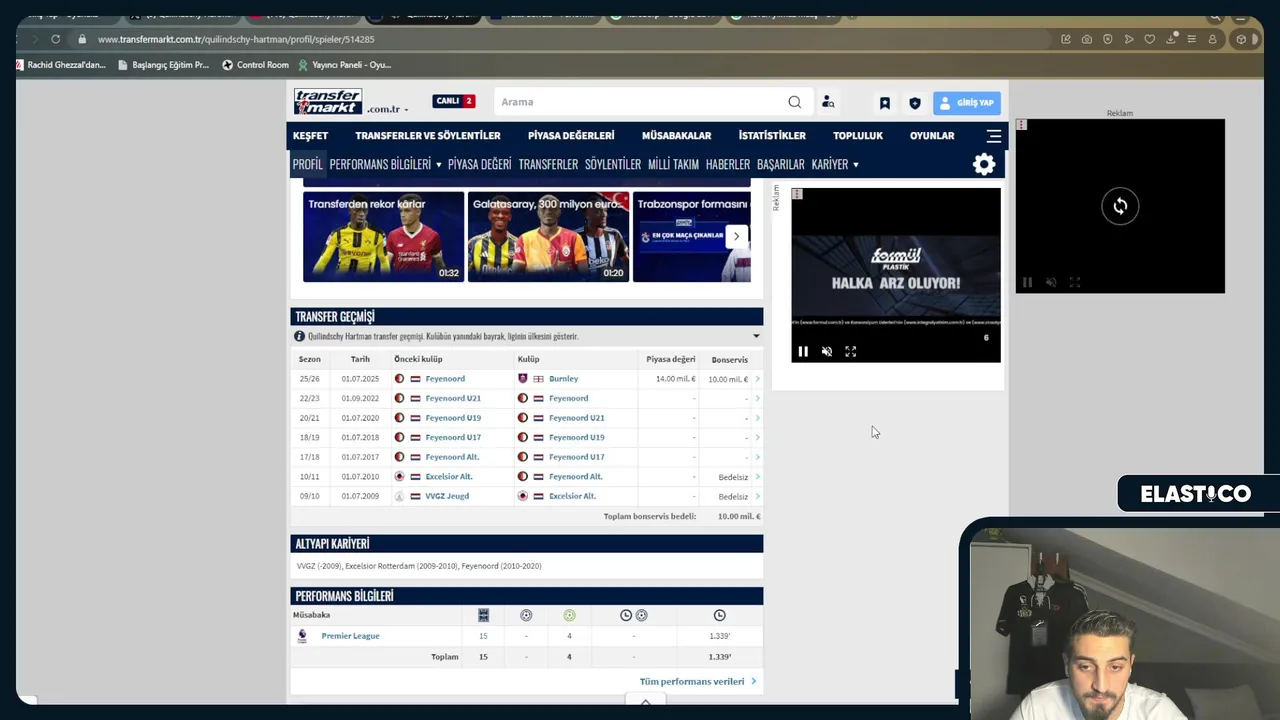Expand the 09/10 transfer row arrow
This screenshot has height=720, width=1280.
point(757,496)
